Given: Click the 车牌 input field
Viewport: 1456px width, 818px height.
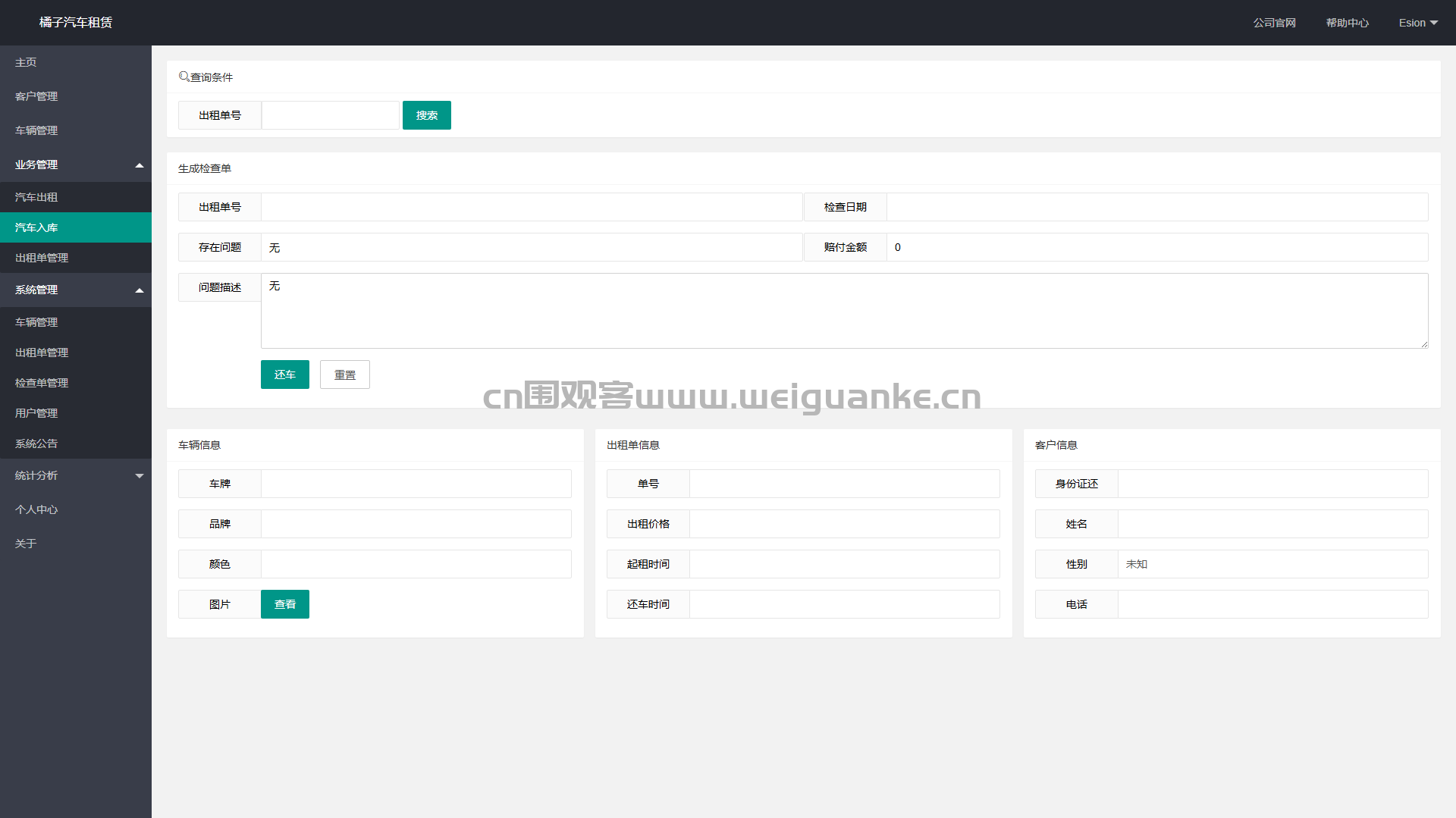Looking at the screenshot, I should coord(416,484).
